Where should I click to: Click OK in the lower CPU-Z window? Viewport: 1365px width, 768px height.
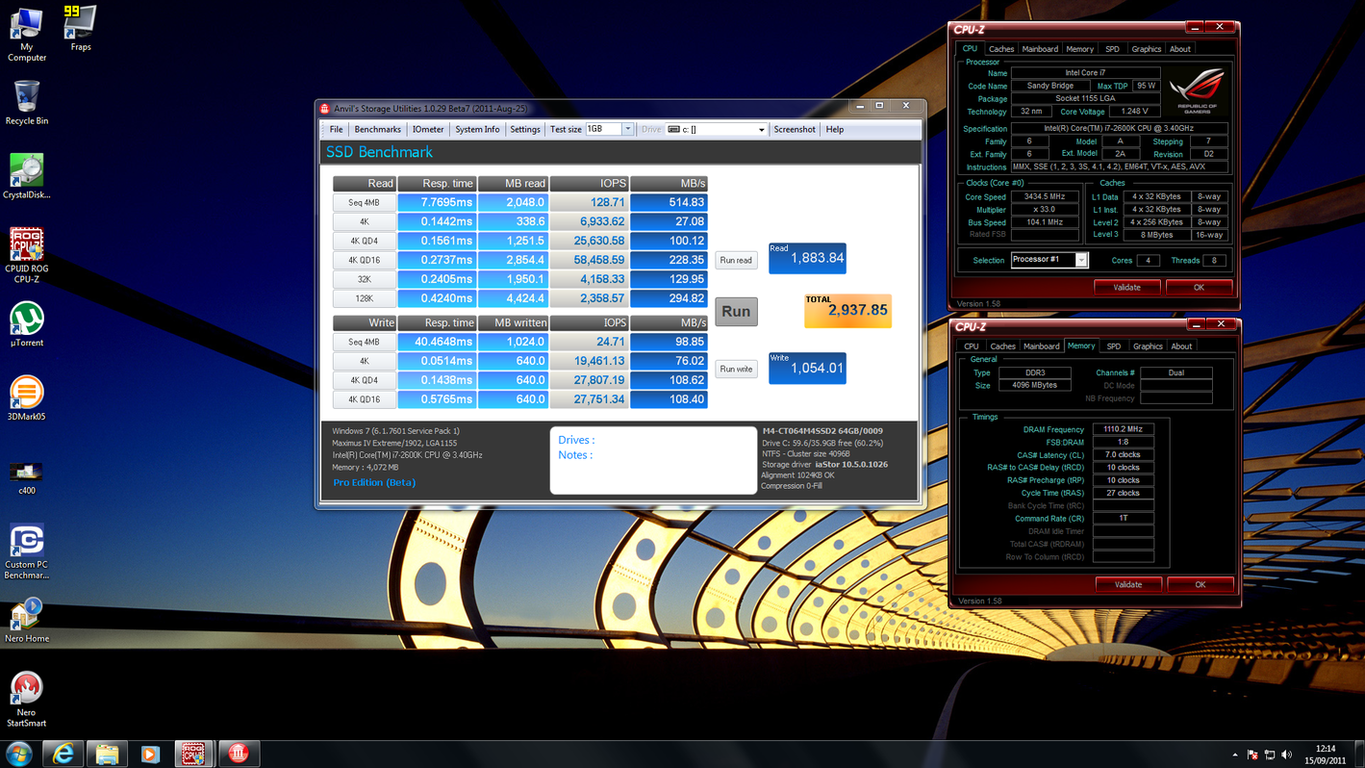coord(1200,584)
